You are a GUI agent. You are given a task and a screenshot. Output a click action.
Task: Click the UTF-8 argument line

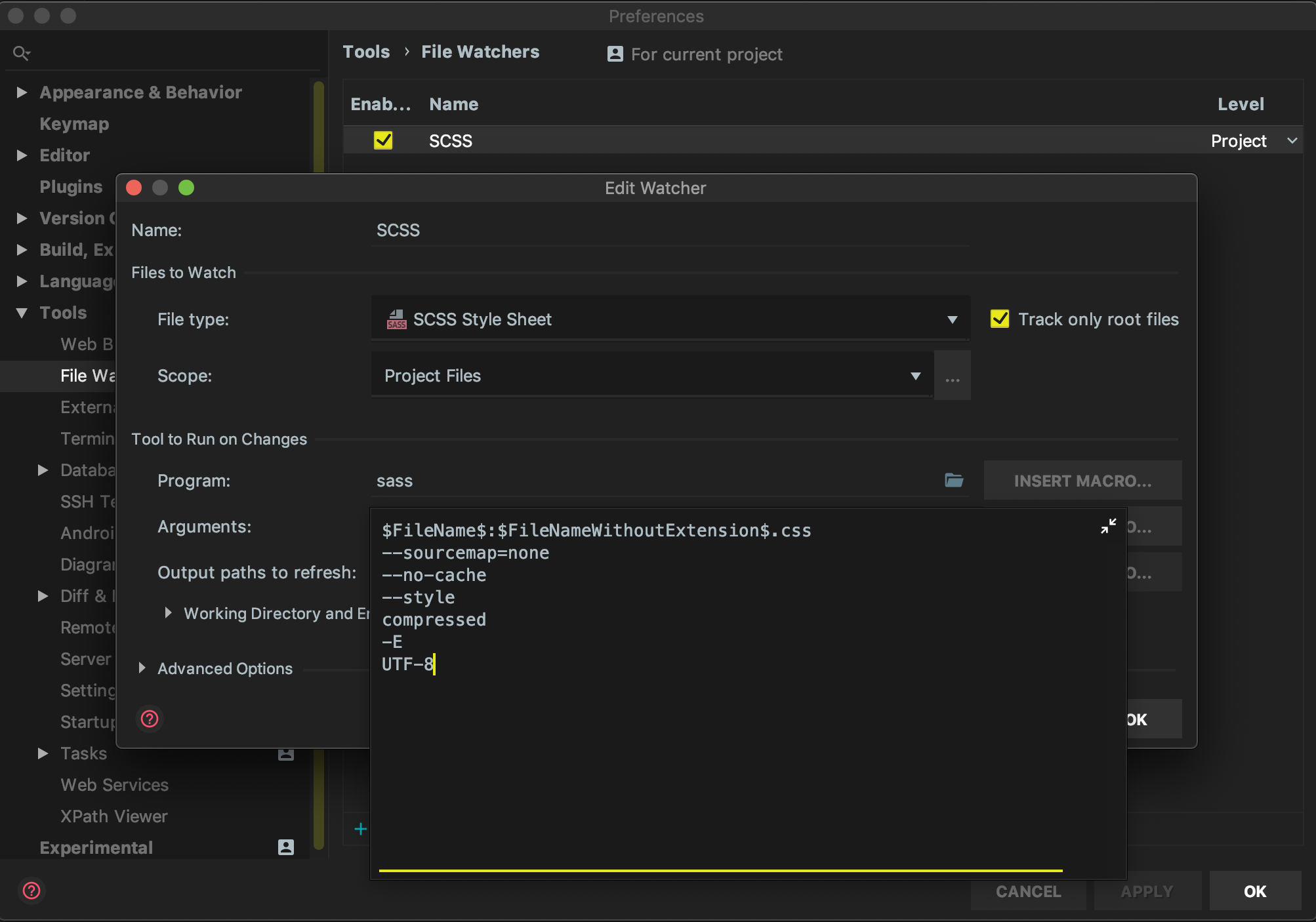[407, 664]
